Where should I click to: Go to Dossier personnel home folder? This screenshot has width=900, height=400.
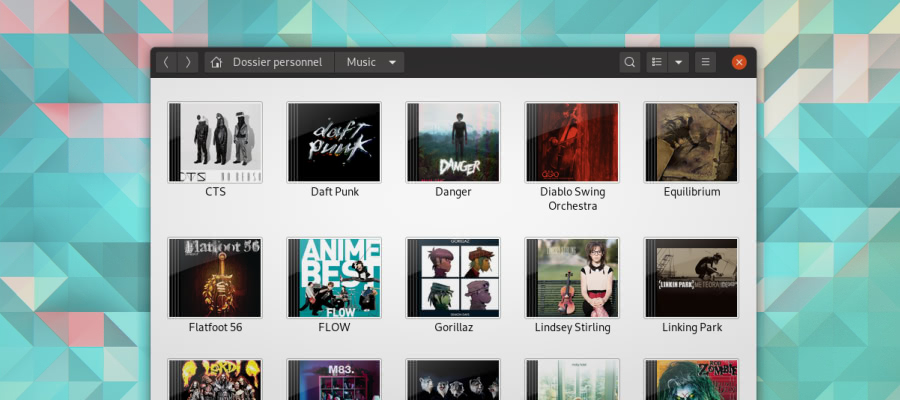tap(268, 62)
